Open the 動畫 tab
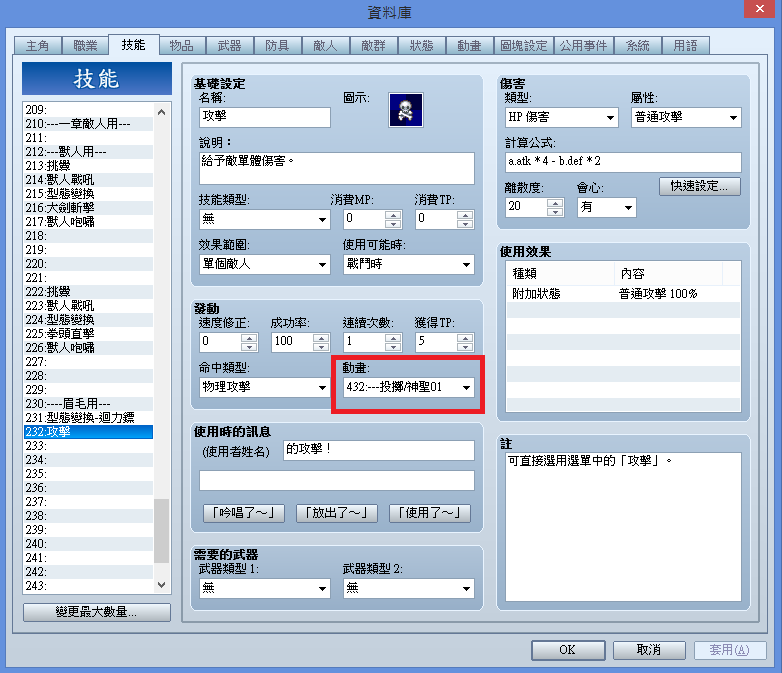This screenshot has width=782, height=673. coord(469,46)
